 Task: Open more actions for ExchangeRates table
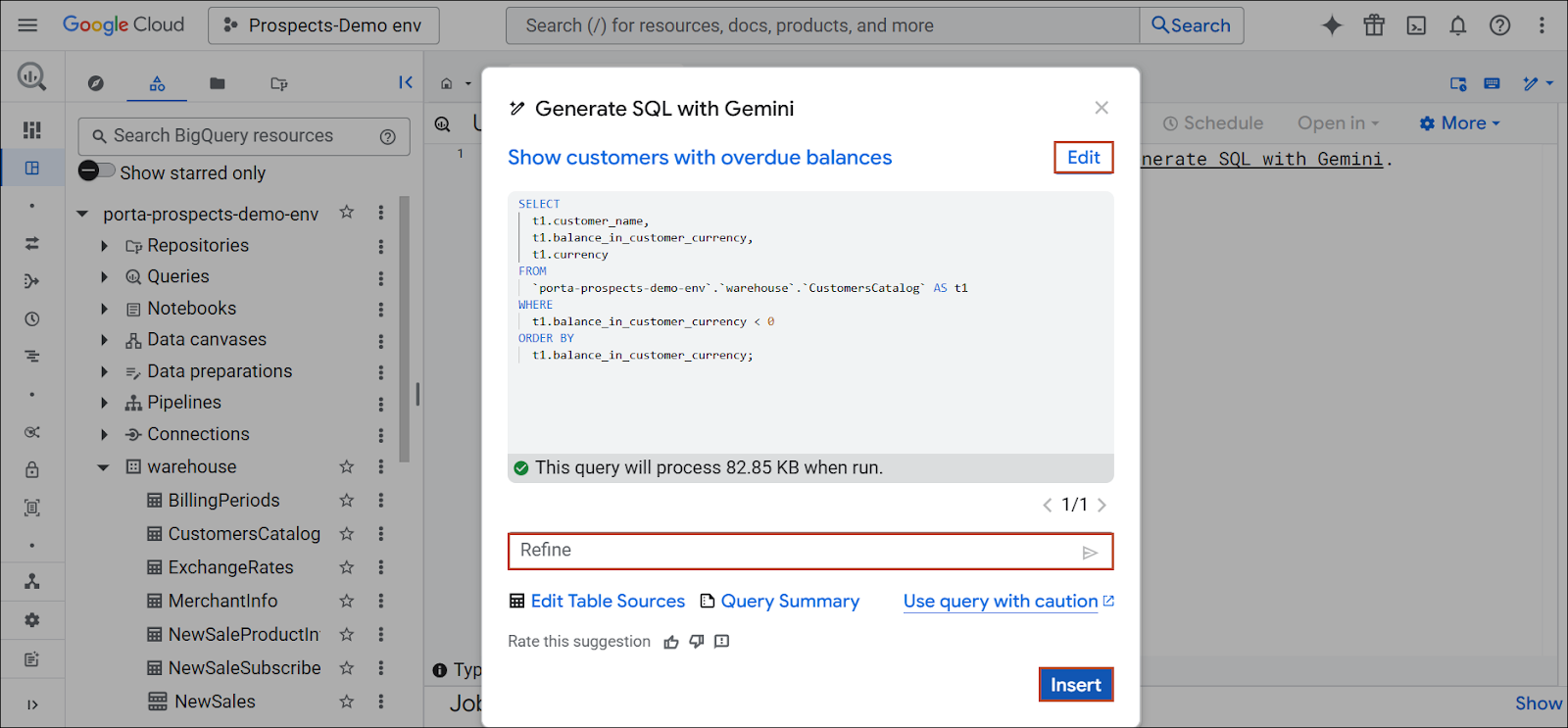(x=381, y=567)
